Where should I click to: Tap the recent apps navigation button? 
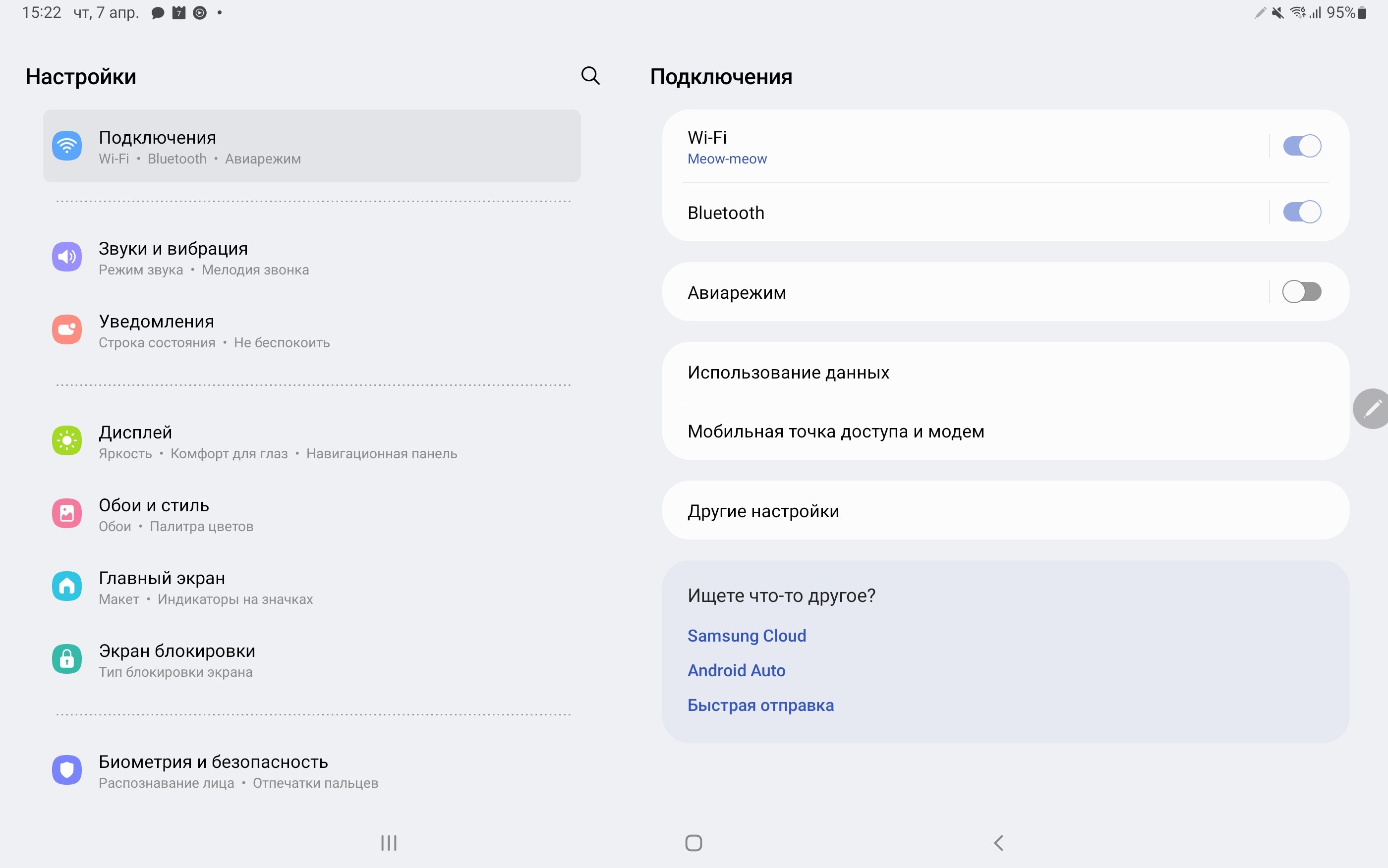coord(389,843)
